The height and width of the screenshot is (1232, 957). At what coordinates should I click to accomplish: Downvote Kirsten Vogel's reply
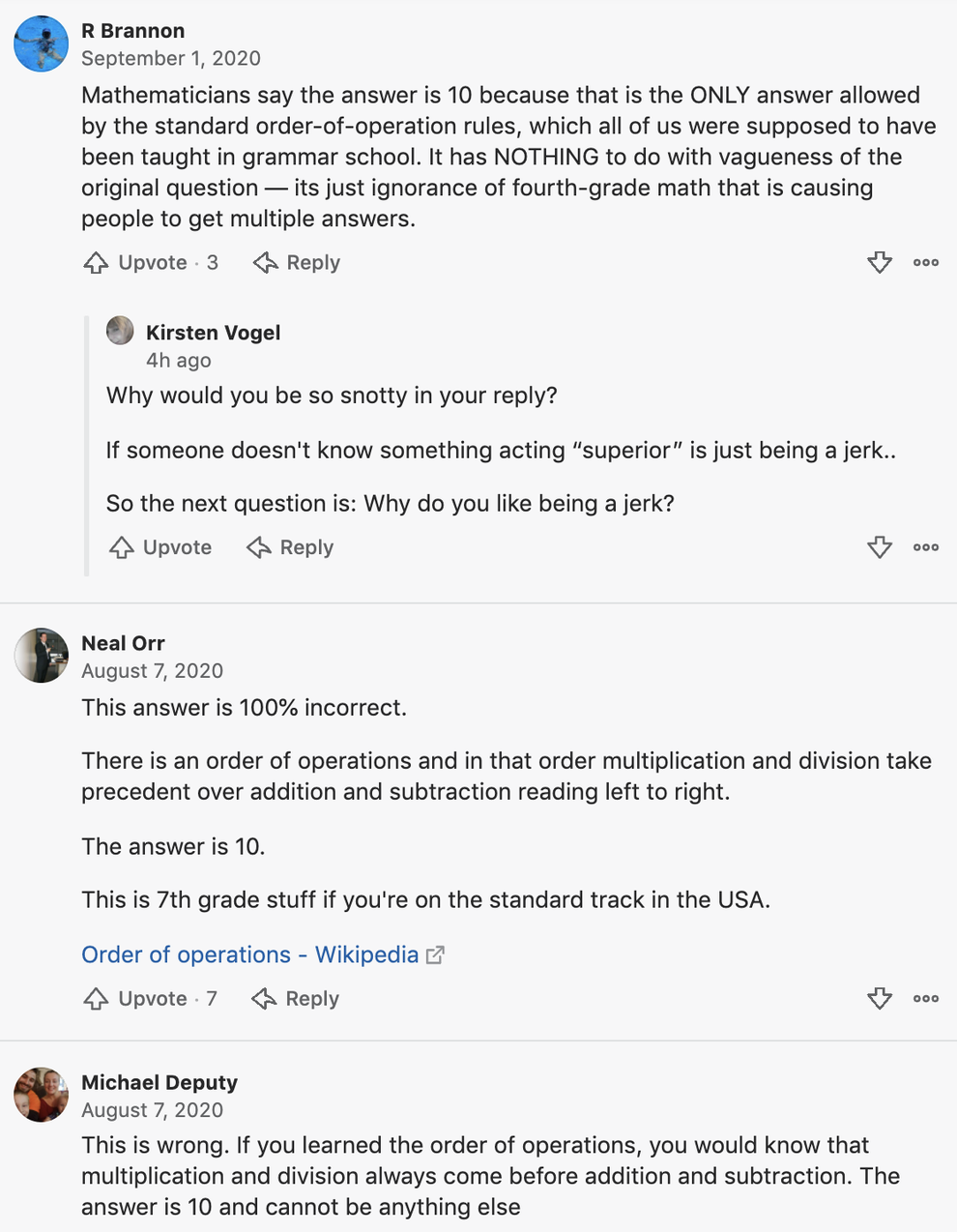(x=880, y=546)
